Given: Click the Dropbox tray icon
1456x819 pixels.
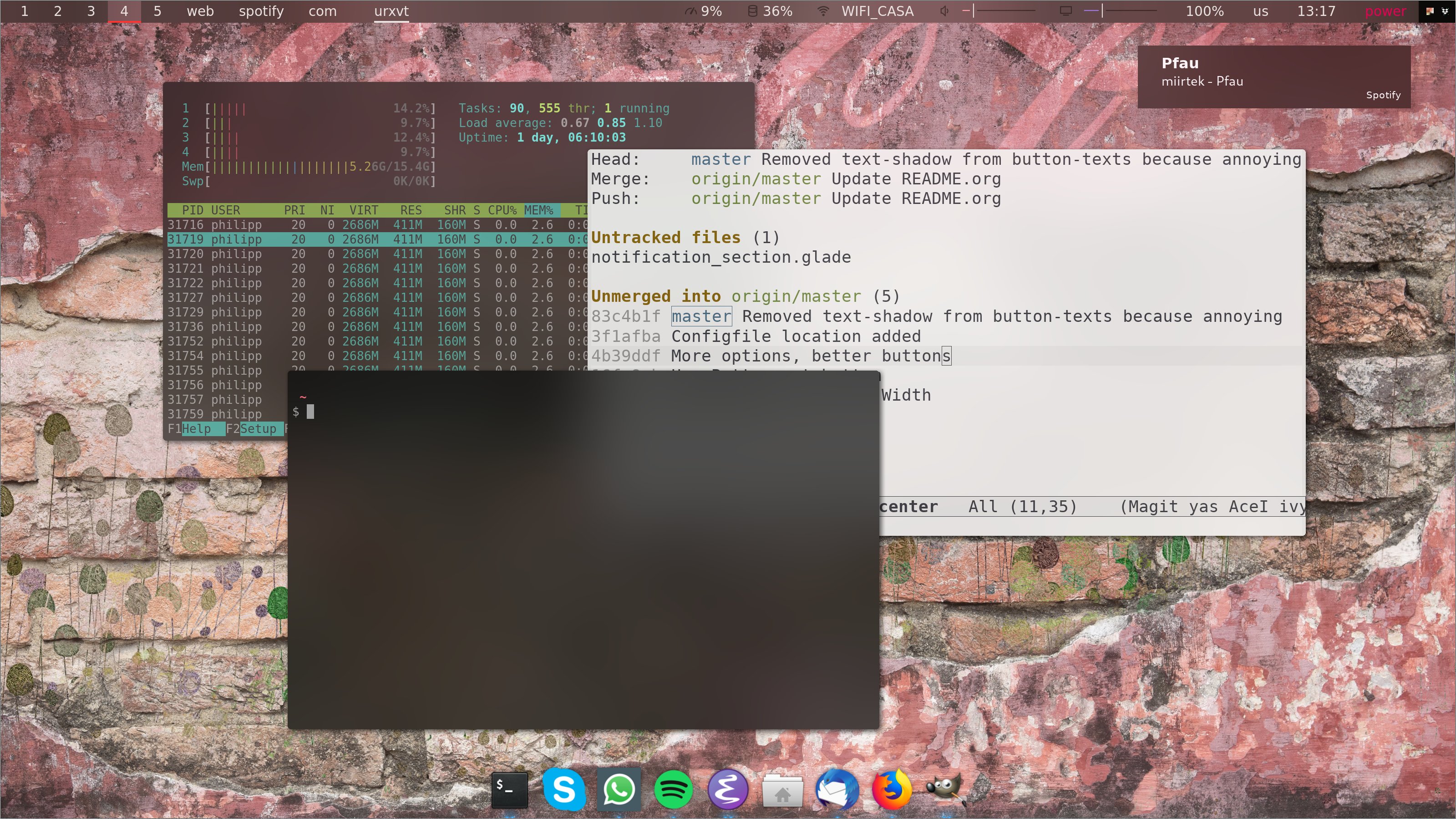Looking at the screenshot, I should pos(1445,11).
